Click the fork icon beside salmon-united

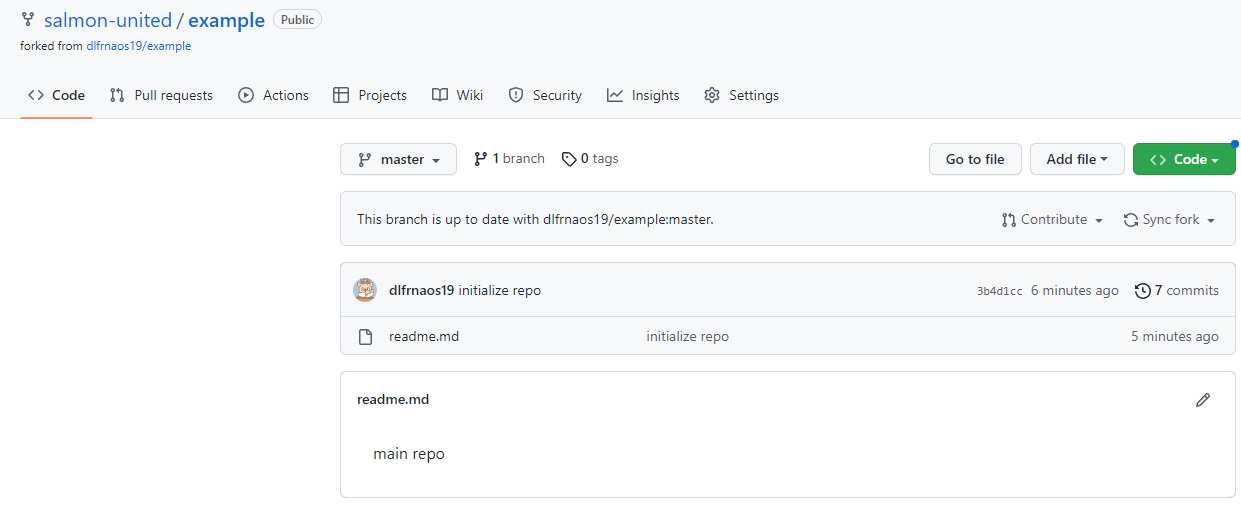pyautogui.click(x=28, y=20)
